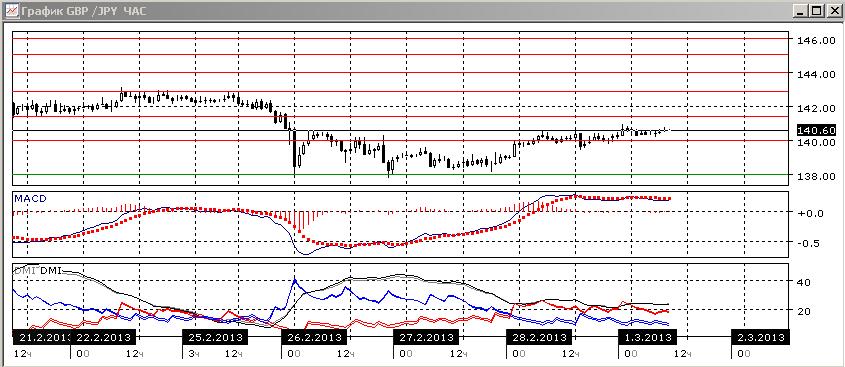Click the 142.00 price axis label
The height and width of the screenshot is (367, 845).
pos(816,108)
